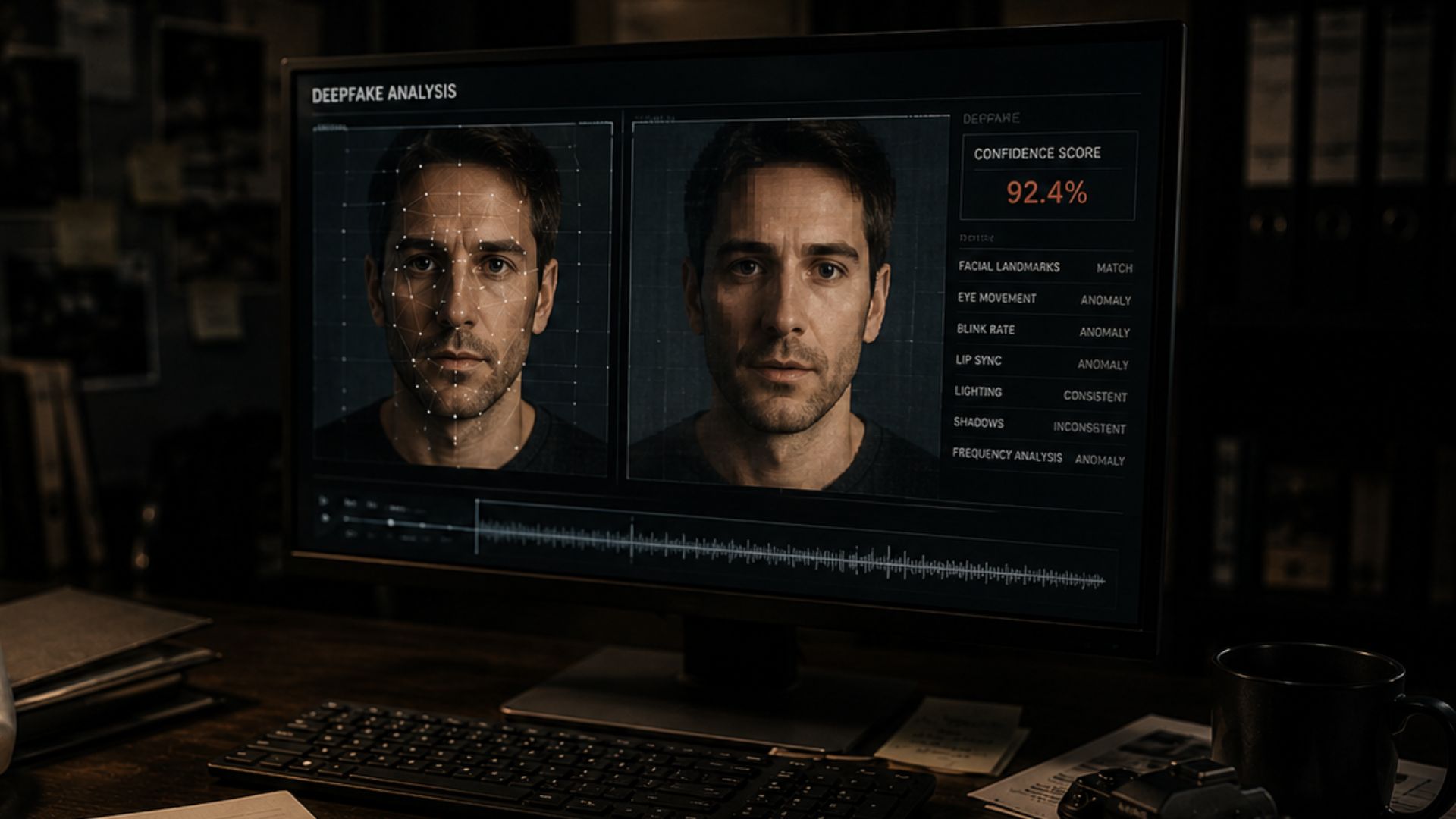Select the Shadows analysis row
1456x819 pixels.
[x=1040, y=425]
